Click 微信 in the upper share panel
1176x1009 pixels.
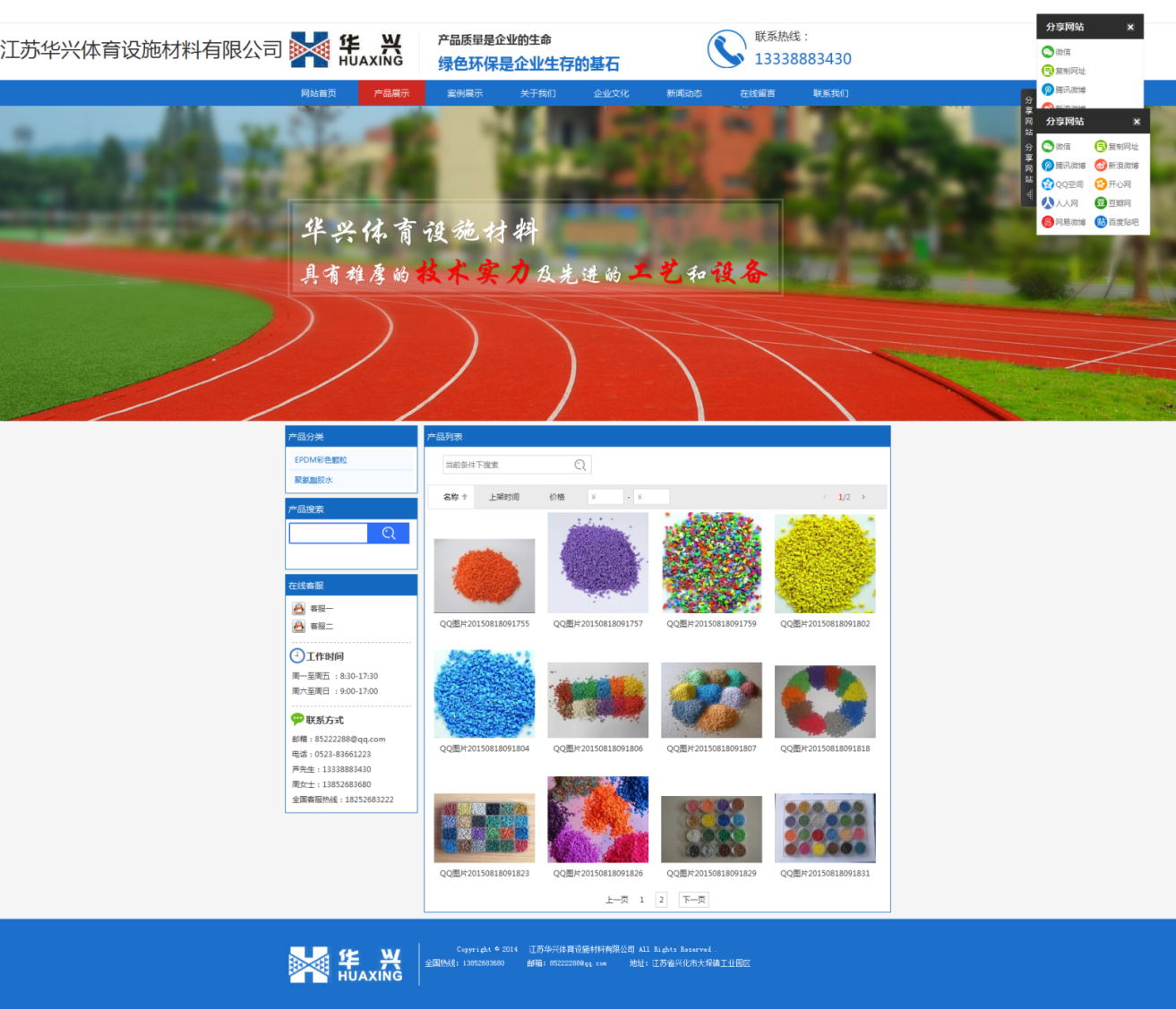click(1057, 52)
